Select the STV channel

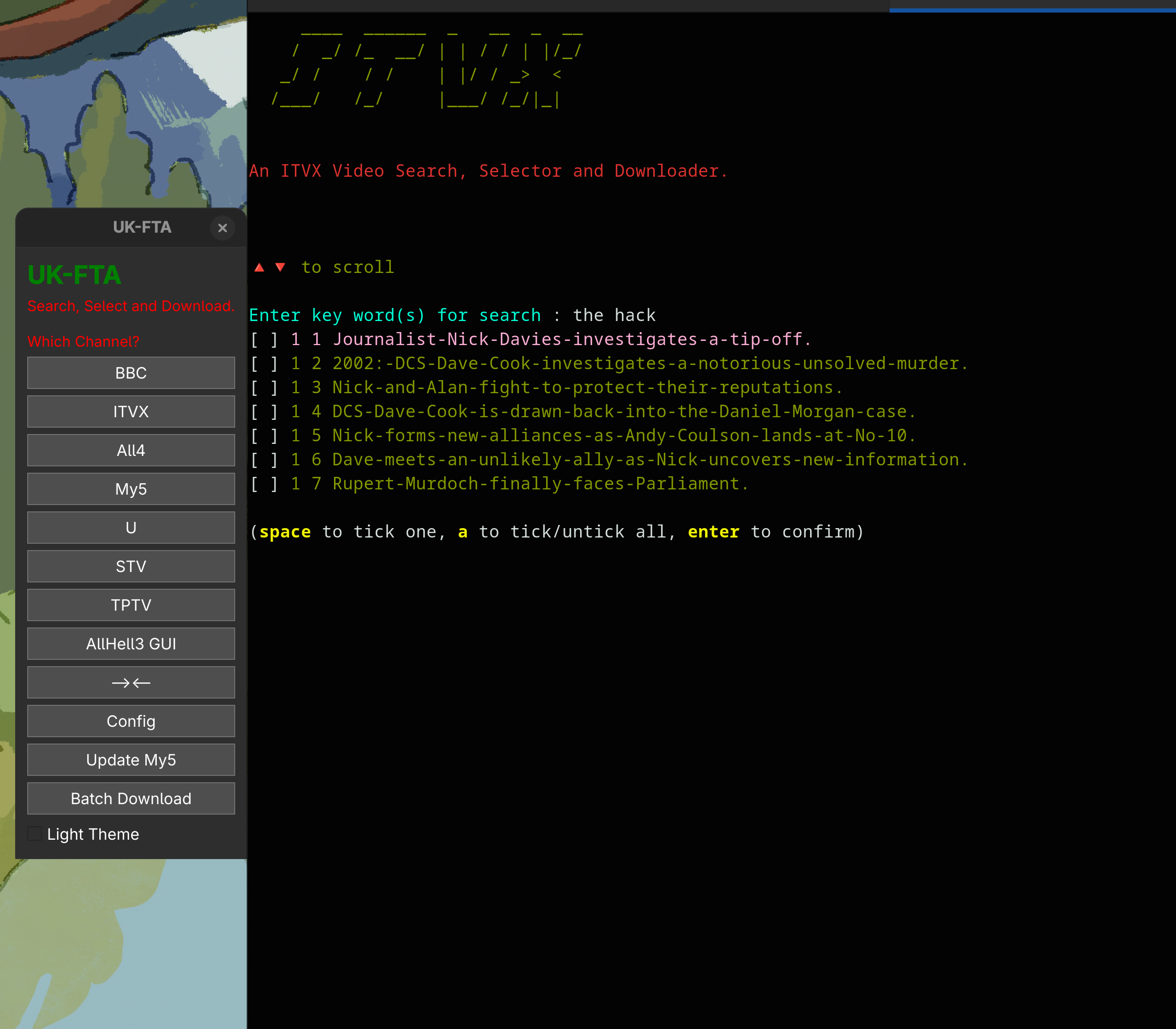pos(131,566)
